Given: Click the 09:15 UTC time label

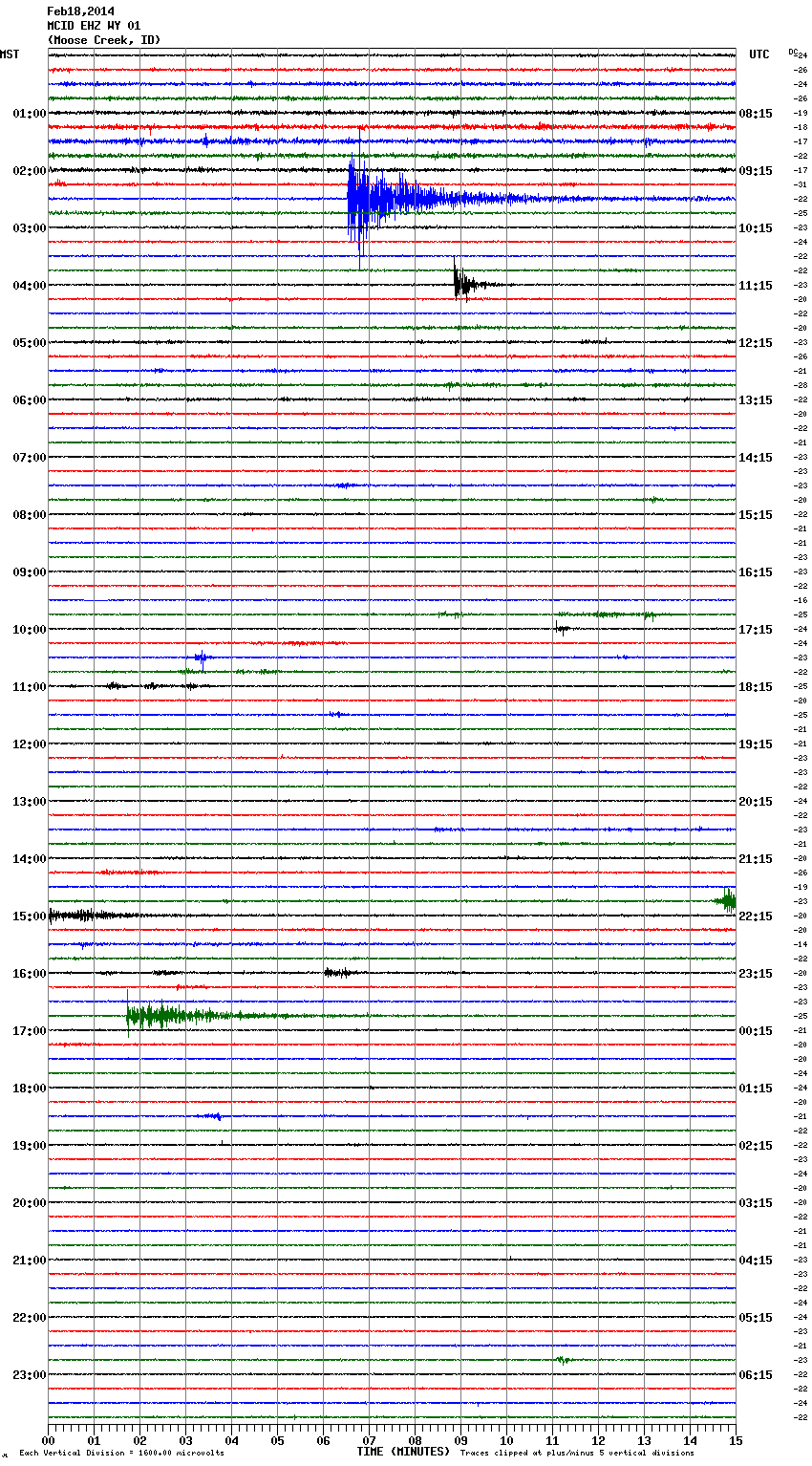Looking at the screenshot, I should [756, 171].
